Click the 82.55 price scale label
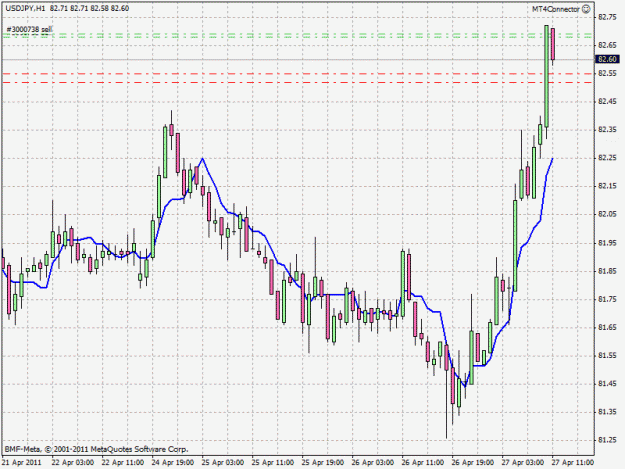The image size is (625, 469). coord(607,73)
